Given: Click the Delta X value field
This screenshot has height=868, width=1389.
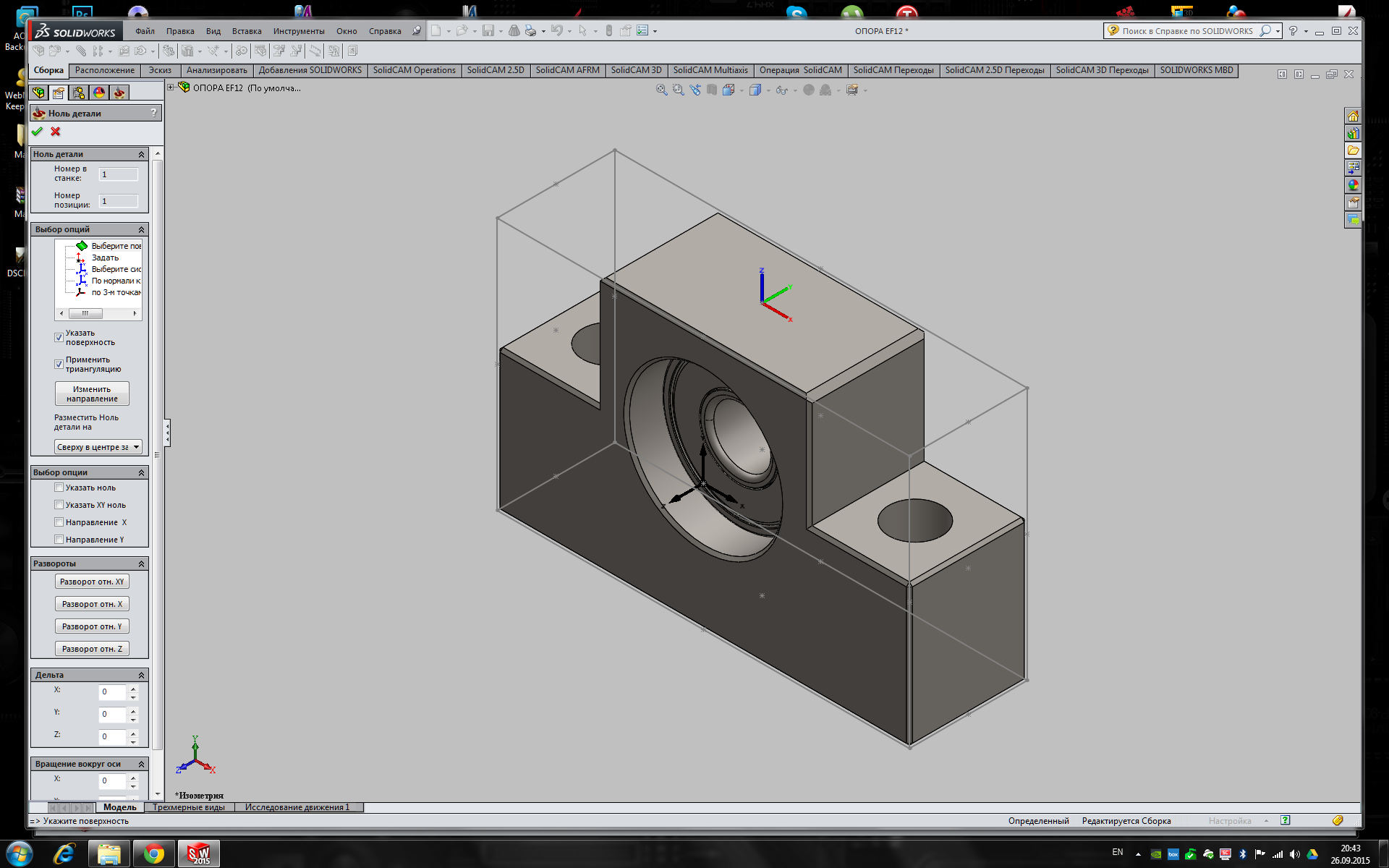Looking at the screenshot, I should [112, 692].
